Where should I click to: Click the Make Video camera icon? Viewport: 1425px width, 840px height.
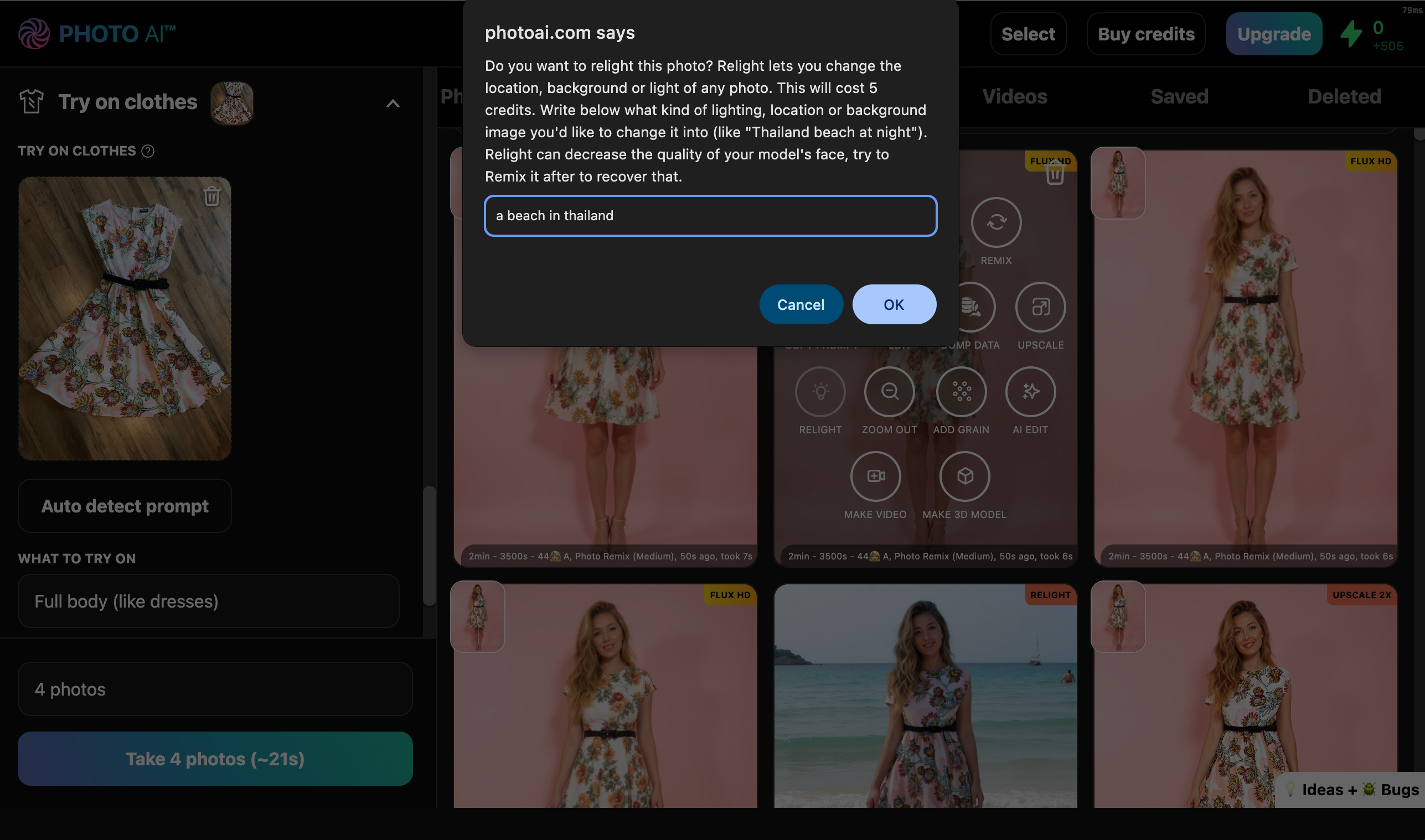click(875, 476)
